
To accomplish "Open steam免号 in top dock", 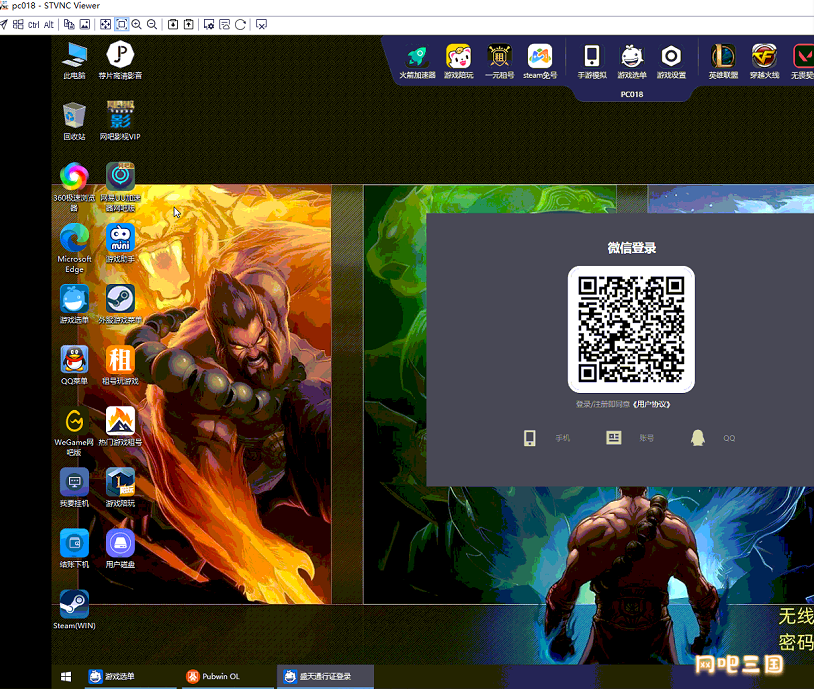I will (x=540, y=62).
